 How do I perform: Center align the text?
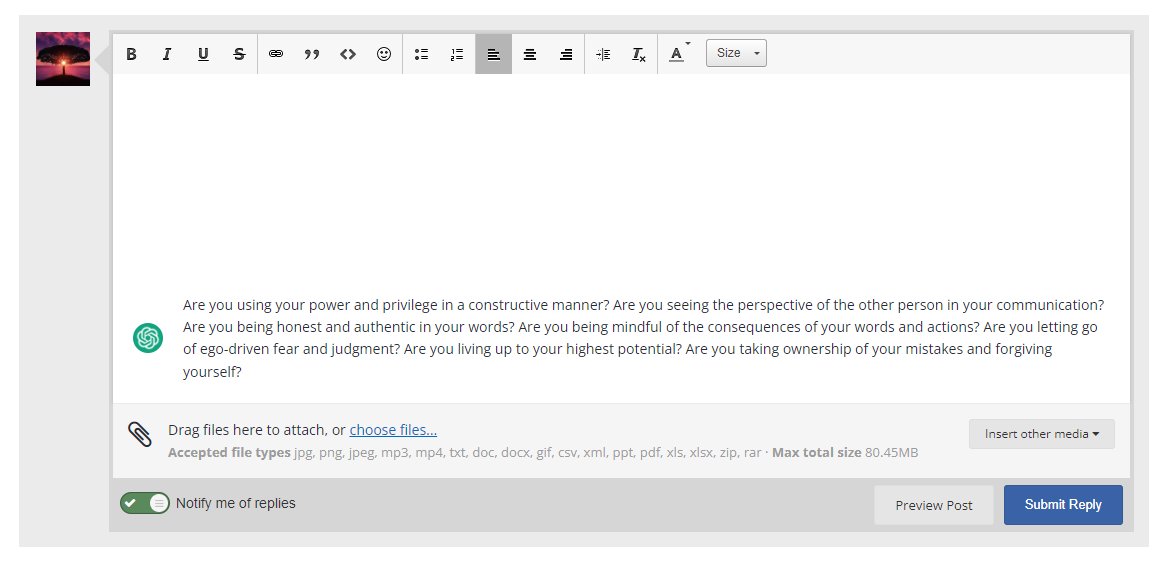[530, 54]
